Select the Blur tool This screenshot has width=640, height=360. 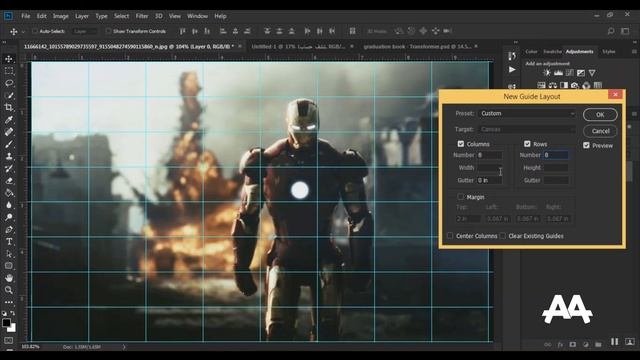click(9, 205)
